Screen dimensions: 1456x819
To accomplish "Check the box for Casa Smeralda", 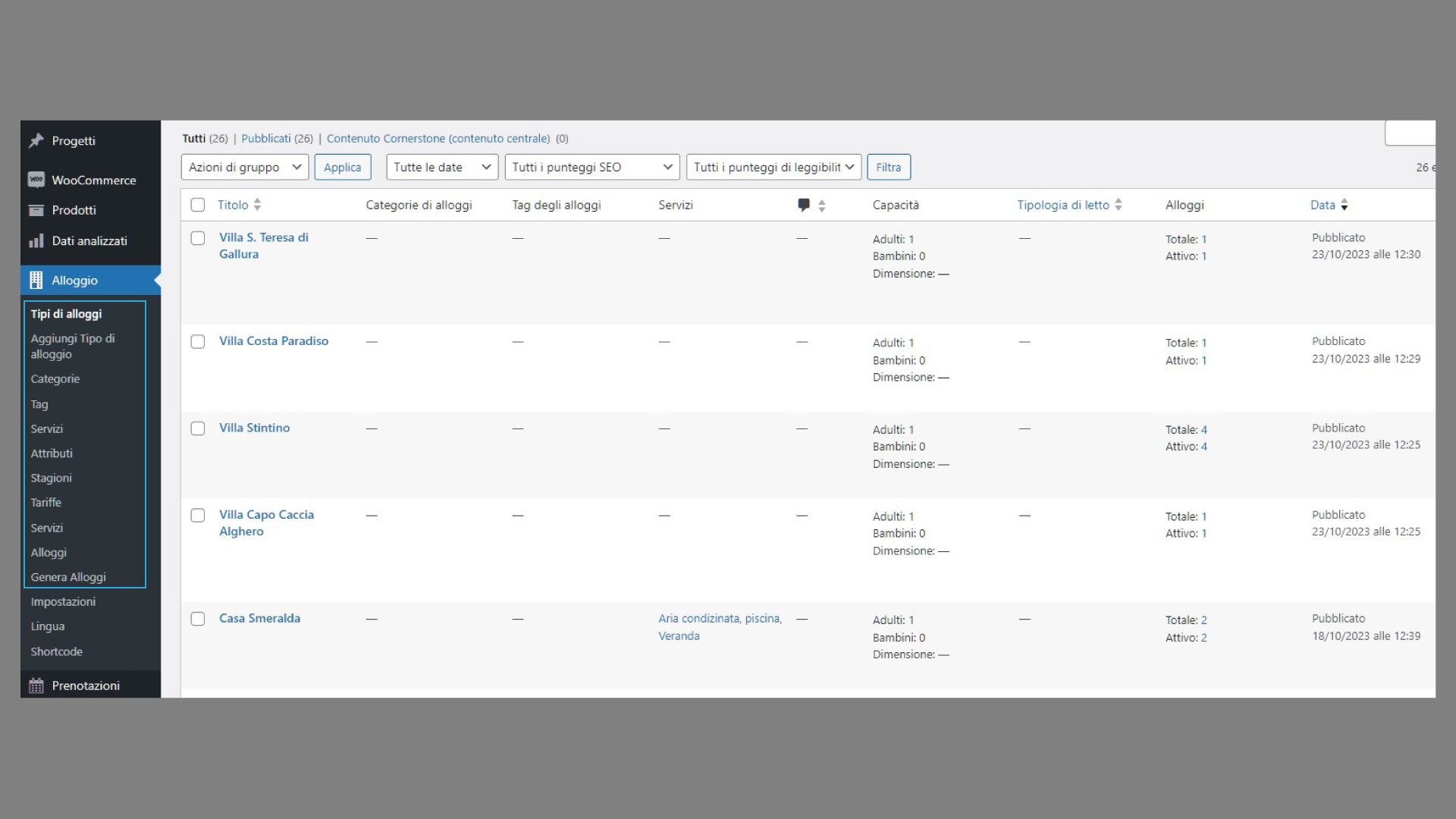I will click(198, 619).
